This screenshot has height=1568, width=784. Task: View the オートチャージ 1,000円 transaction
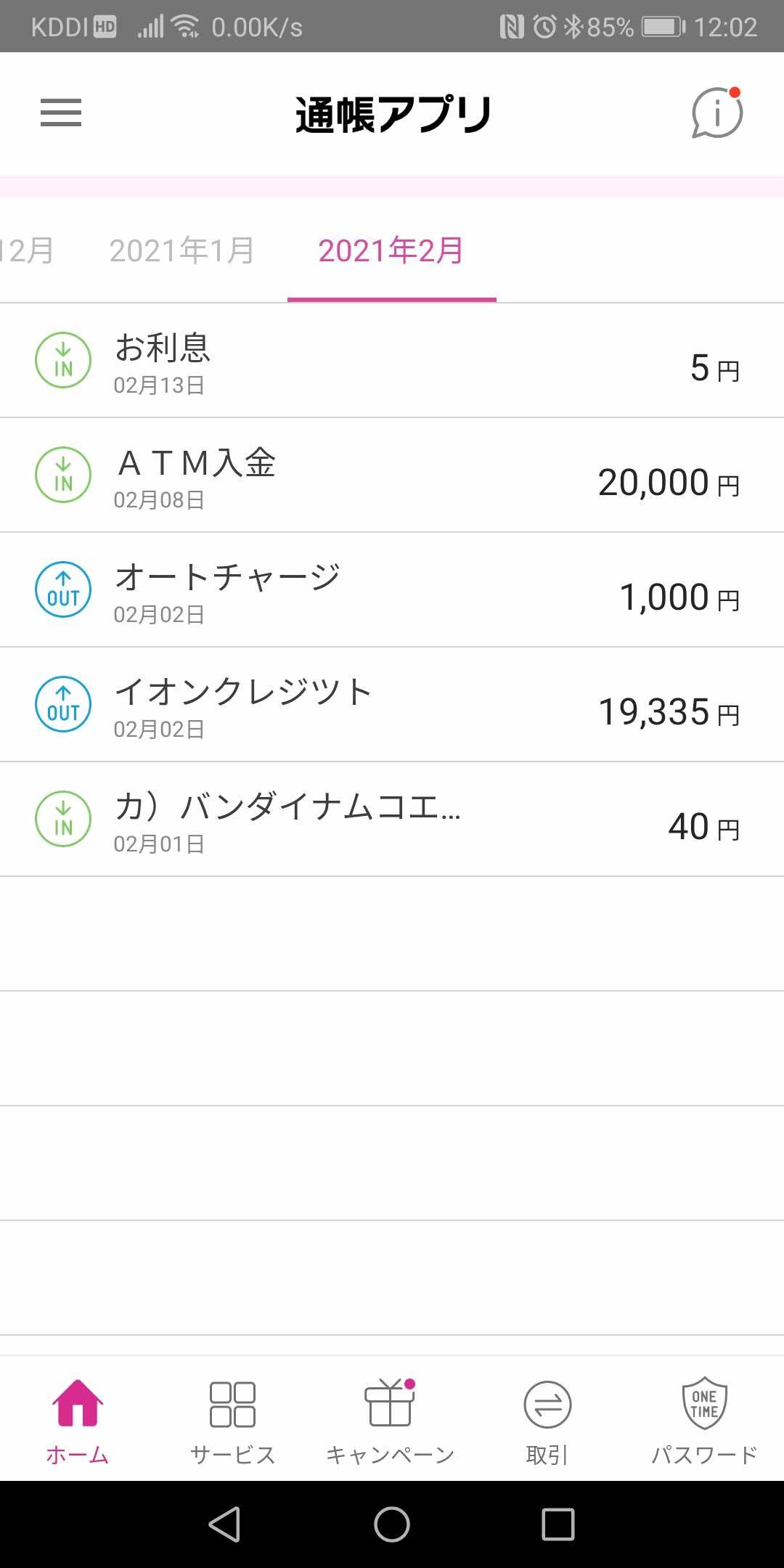coord(392,590)
